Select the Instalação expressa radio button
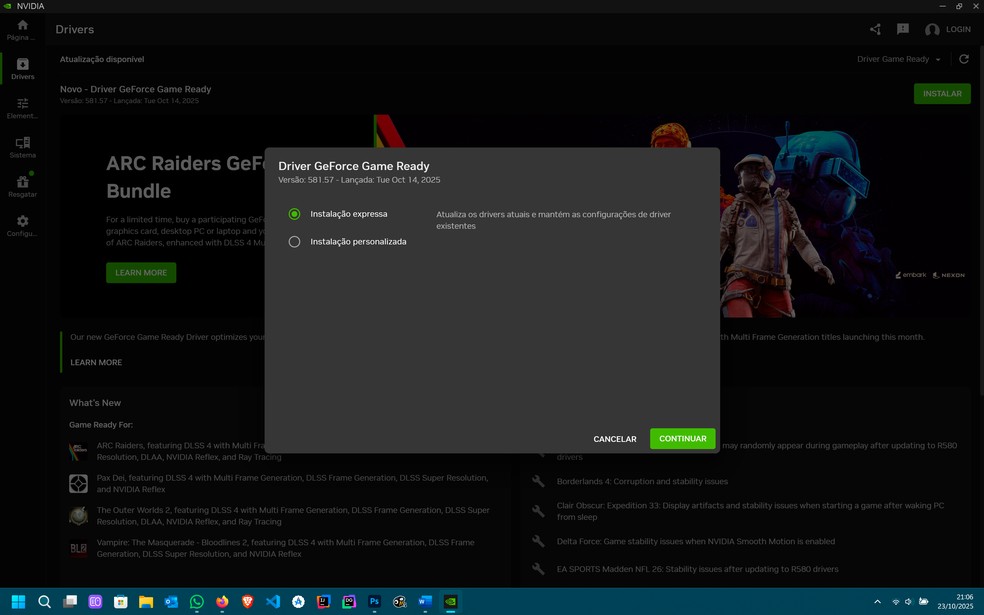The width and height of the screenshot is (984, 615). (x=294, y=214)
